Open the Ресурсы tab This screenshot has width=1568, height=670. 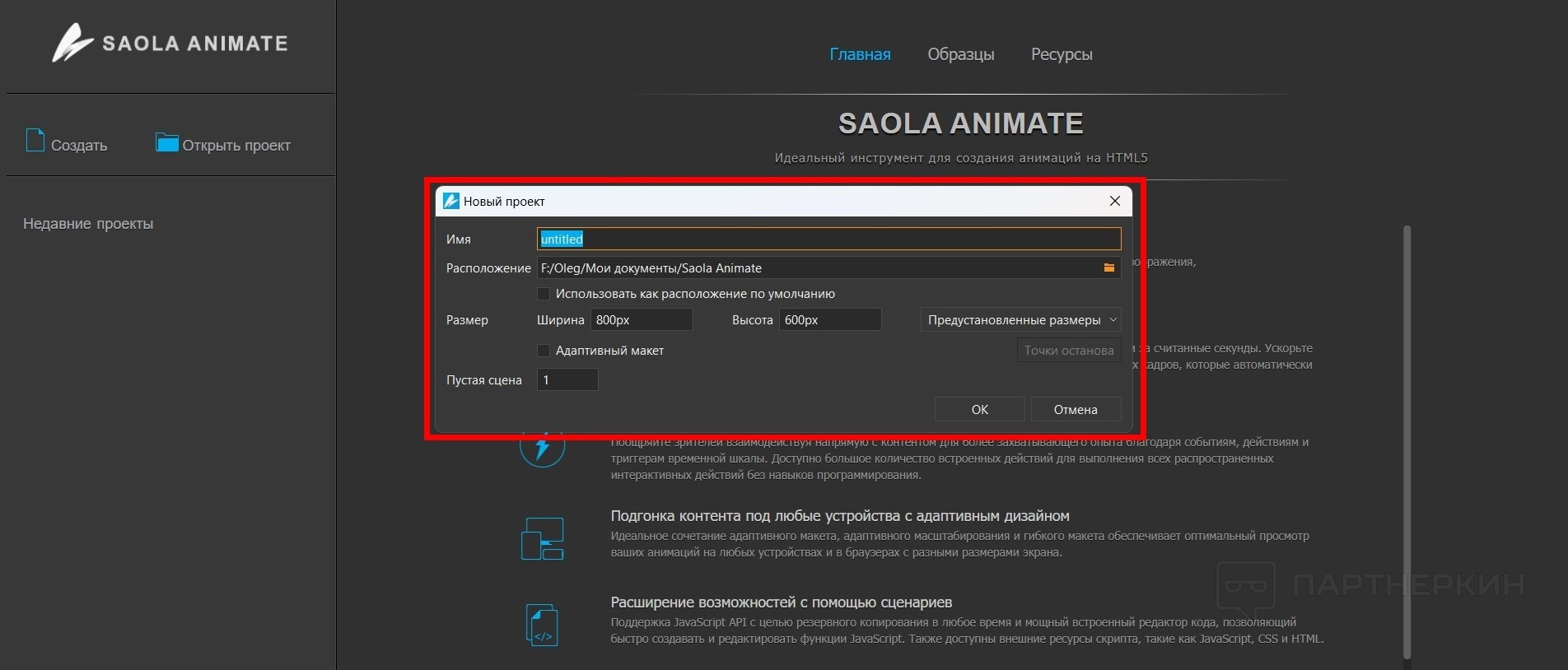tap(1062, 54)
